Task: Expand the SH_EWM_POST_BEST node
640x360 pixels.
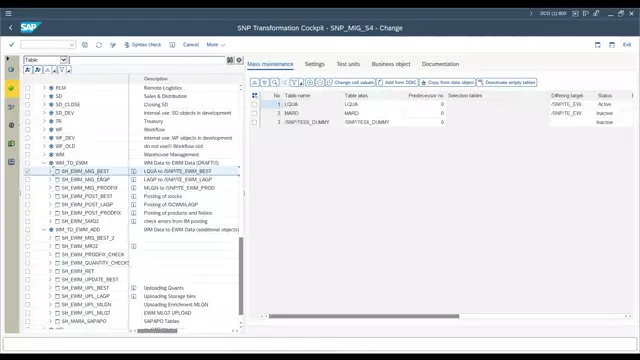Action: point(50,196)
